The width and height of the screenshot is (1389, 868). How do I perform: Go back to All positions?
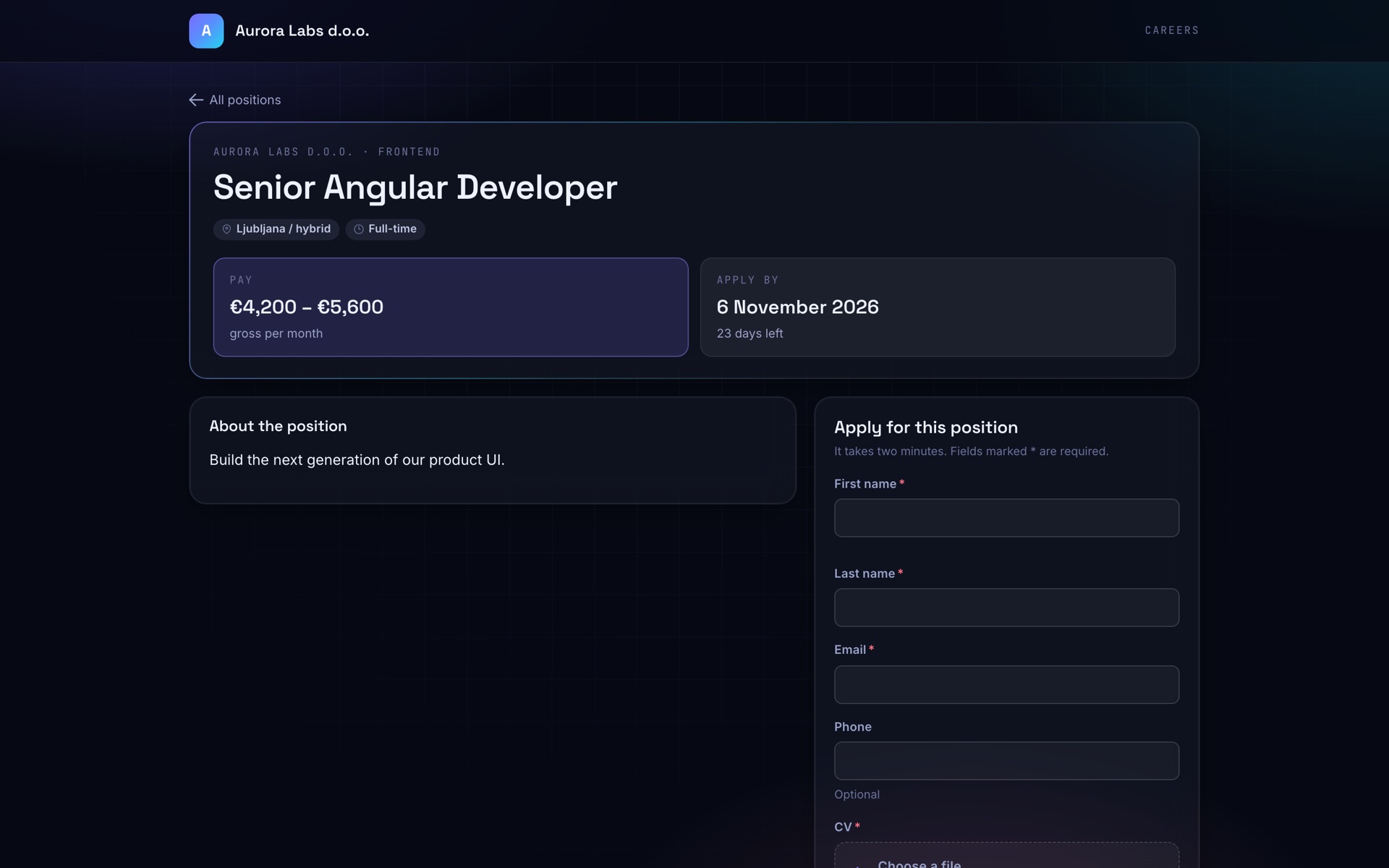coord(235,100)
